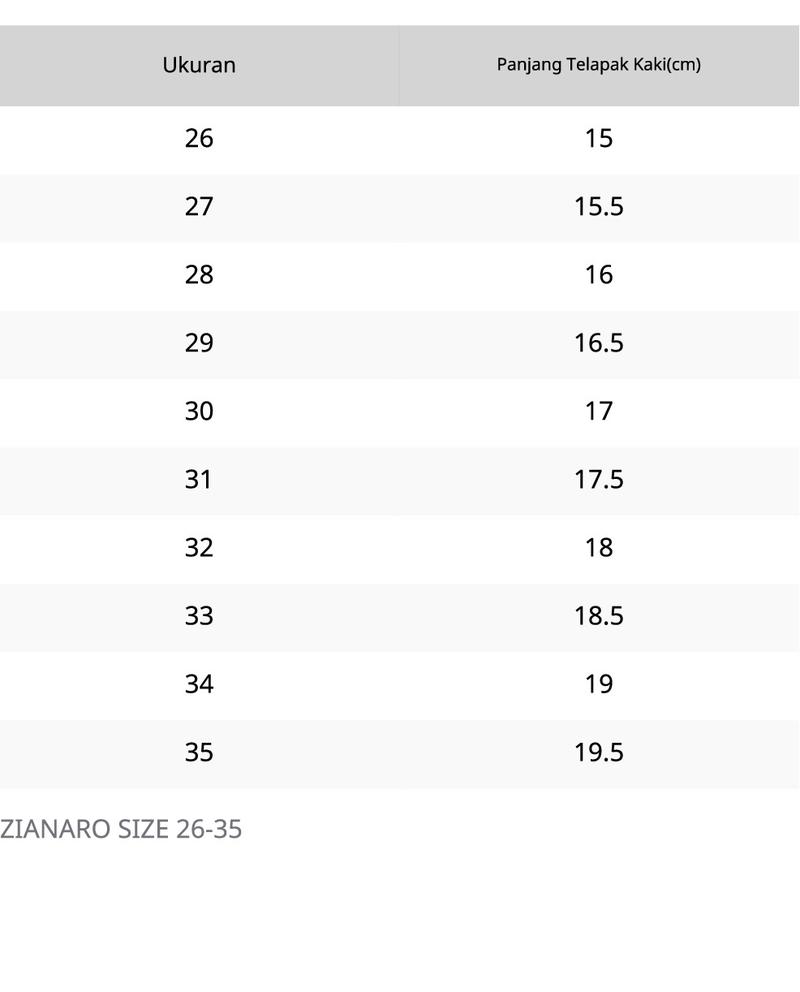Click the Panjang Telapak Kaki(cm) header
Viewport: 800px width, 992px height.
tap(599, 65)
